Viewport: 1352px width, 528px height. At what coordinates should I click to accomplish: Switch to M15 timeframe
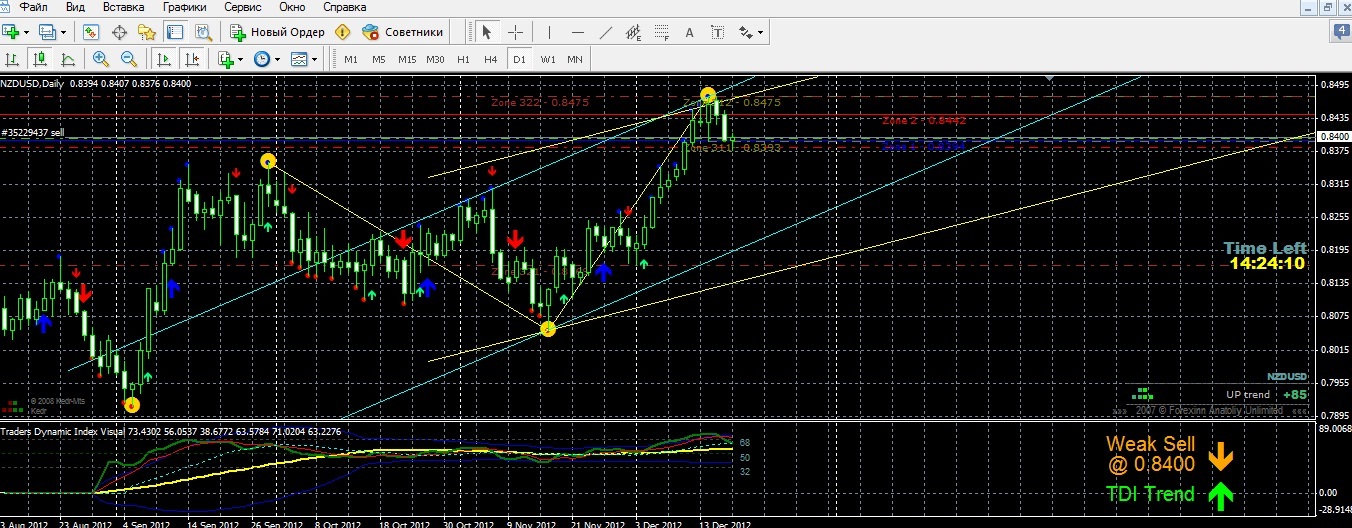tap(407, 59)
